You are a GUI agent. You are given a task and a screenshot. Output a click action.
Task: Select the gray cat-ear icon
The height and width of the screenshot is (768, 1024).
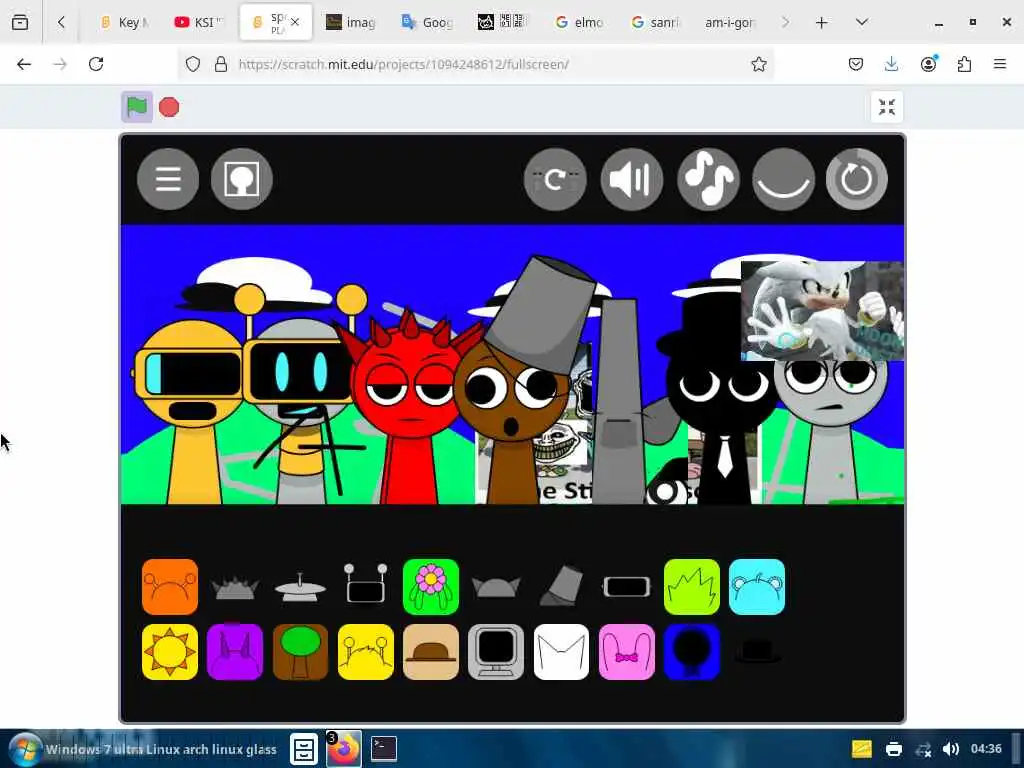(496, 587)
